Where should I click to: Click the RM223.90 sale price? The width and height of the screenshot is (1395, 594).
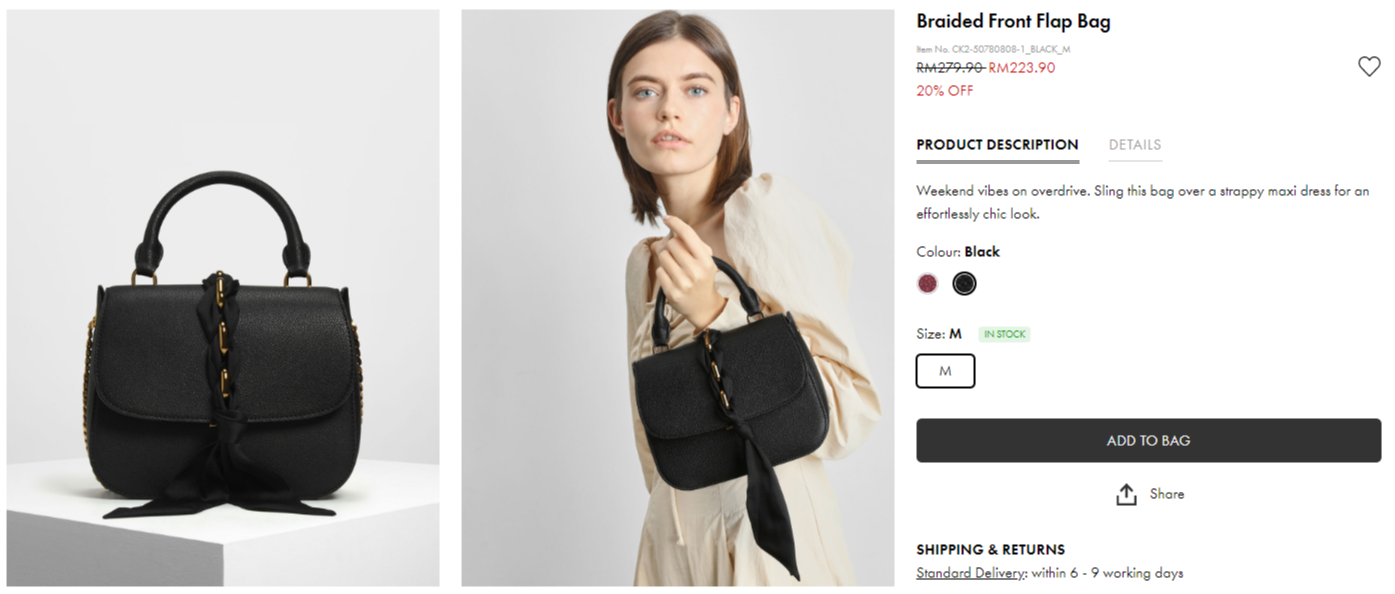(1021, 68)
